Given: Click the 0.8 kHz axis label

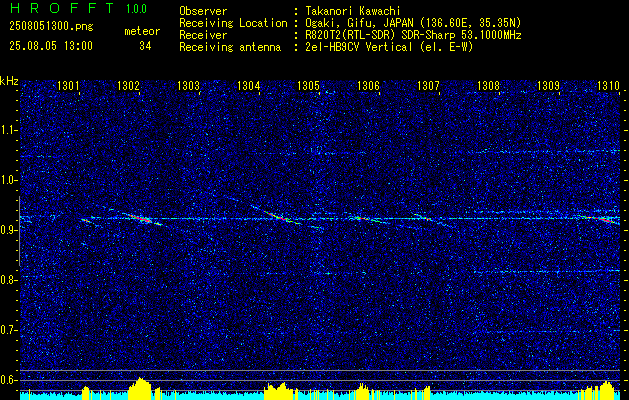Looking at the screenshot, I should coord(9,280).
